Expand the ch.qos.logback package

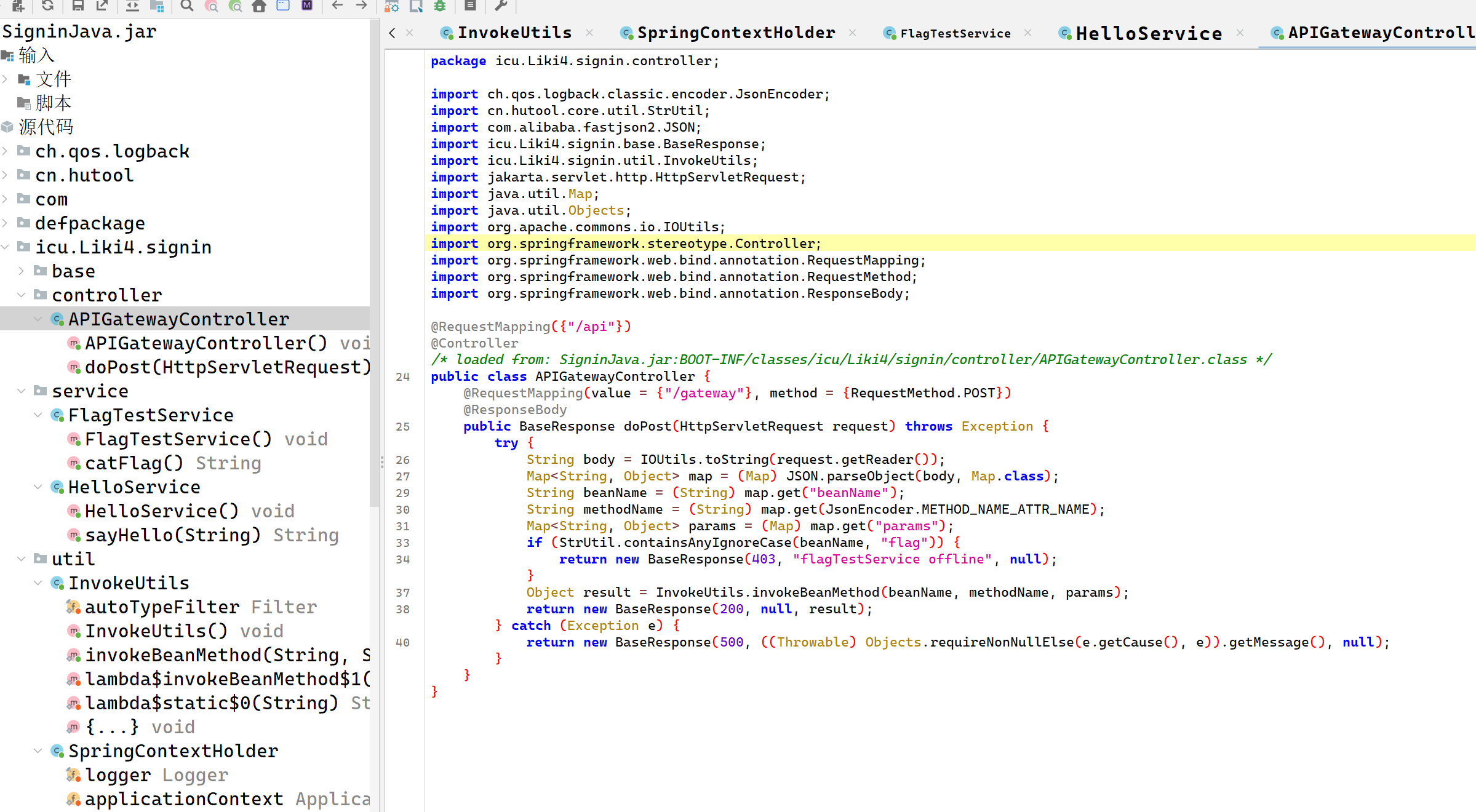(6, 151)
